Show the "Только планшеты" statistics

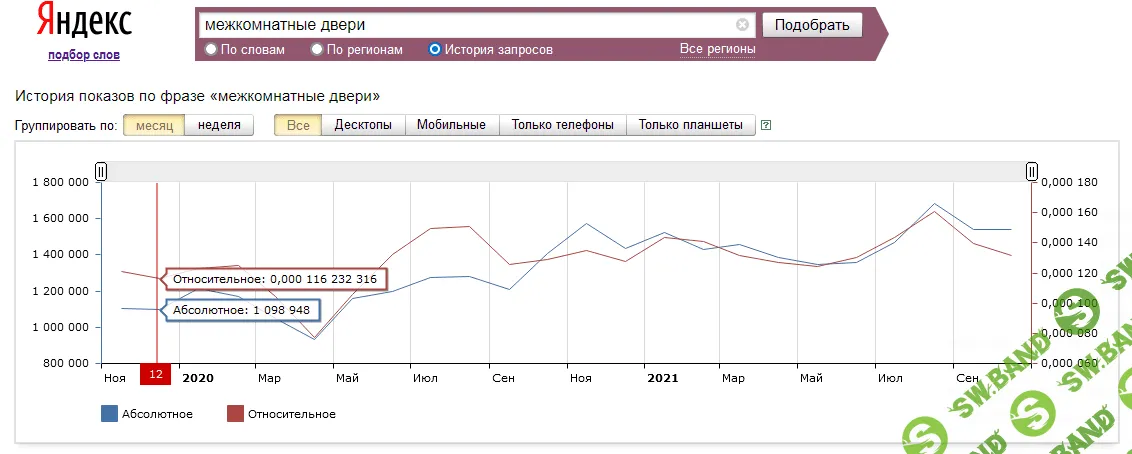(x=690, y=125)
